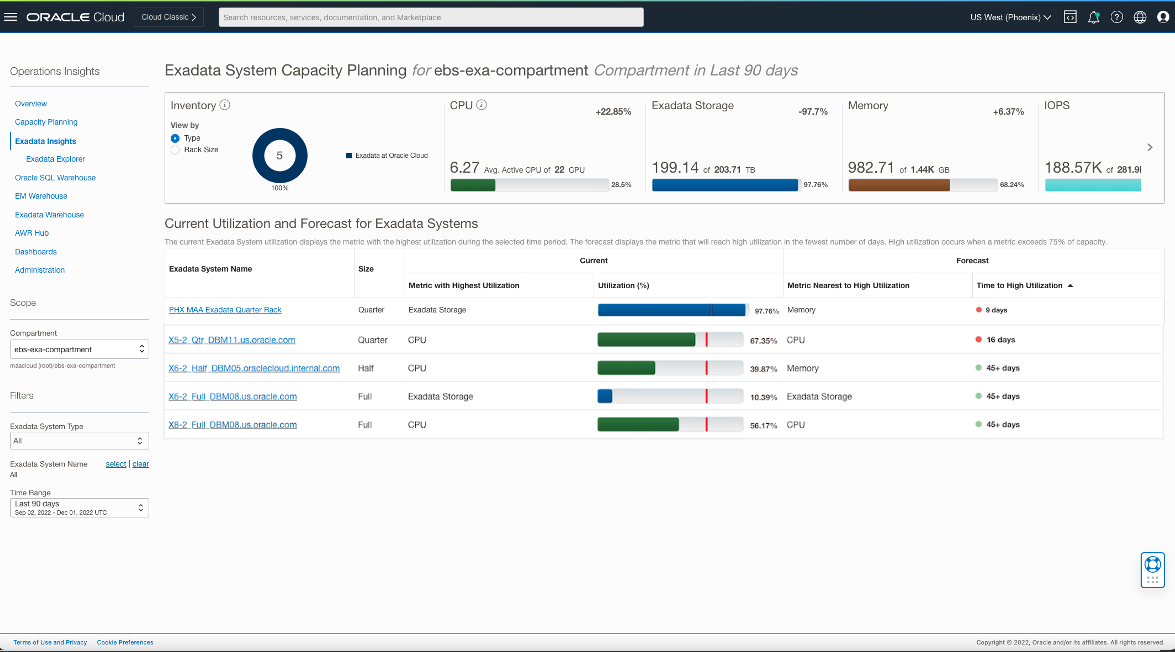The width and height of the screenshot is (1175, 652).
Task: Open Exadata Explorer in sidebar
Action: point(55,159)
